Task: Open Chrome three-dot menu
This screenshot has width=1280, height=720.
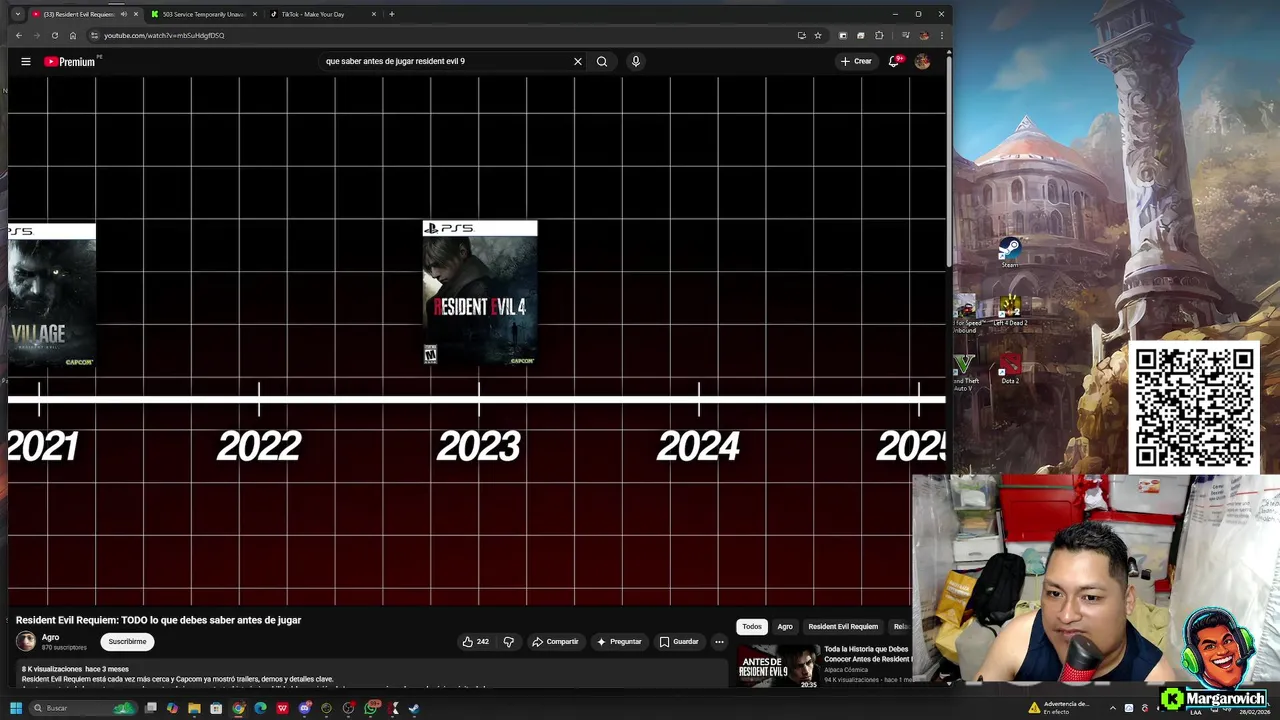Action: click(x=941, y=35)
